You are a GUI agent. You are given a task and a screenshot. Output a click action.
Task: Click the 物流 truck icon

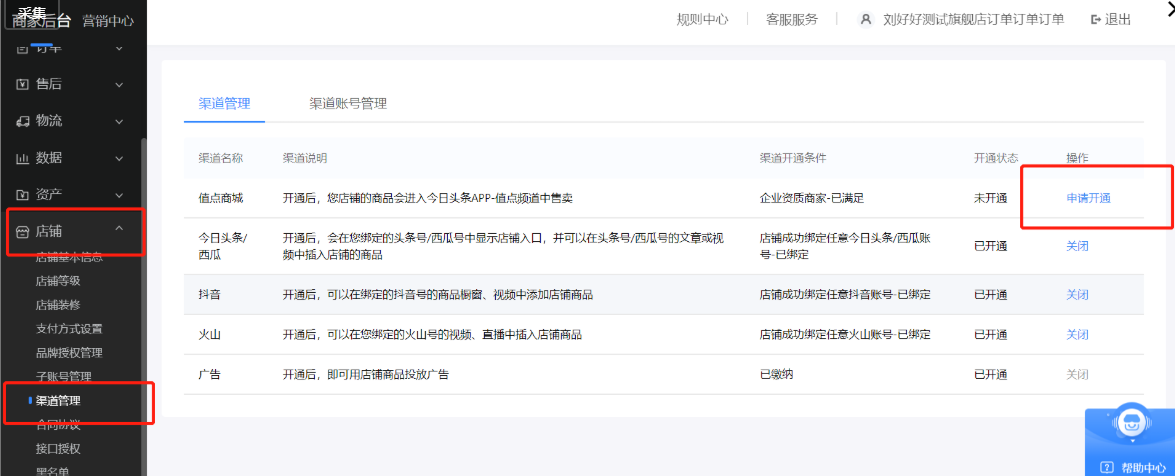pos(22,121)
